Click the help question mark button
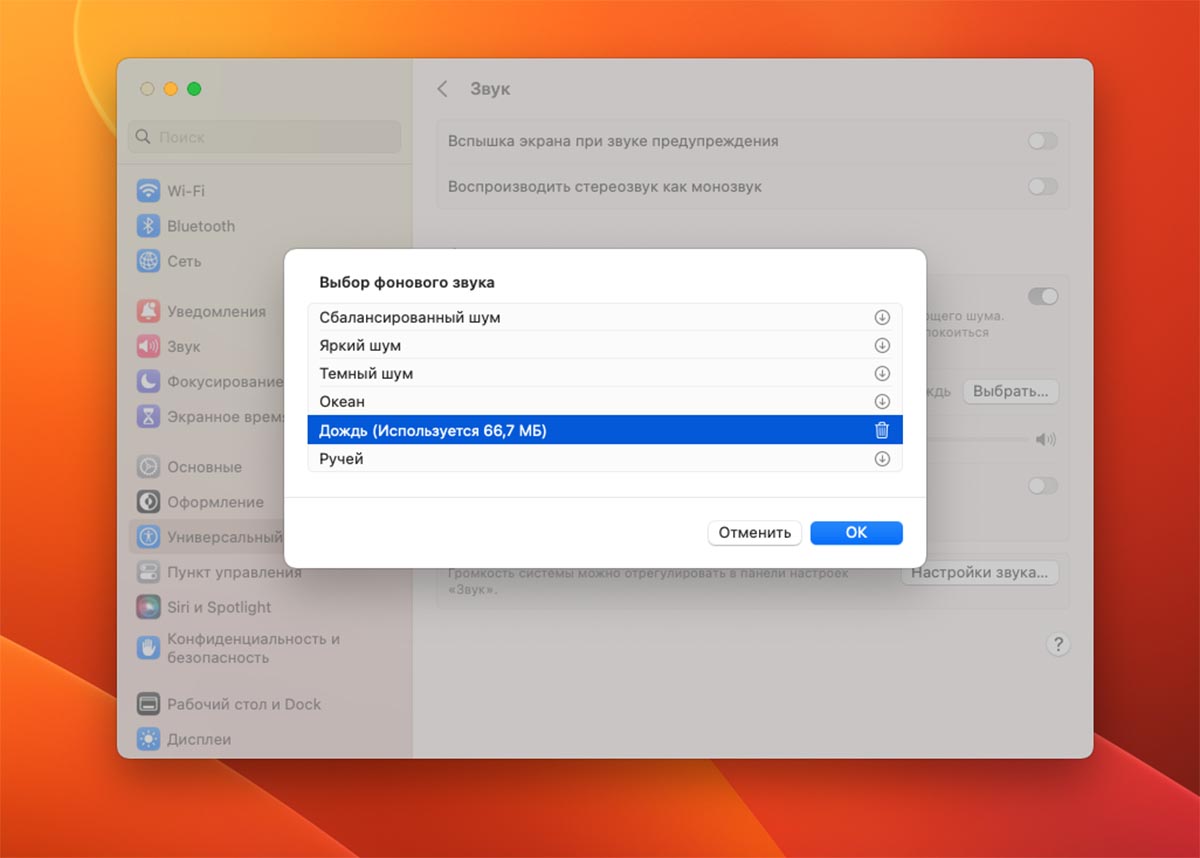The height and width of the screenshot is (858, 1200). click(1058, 644)
